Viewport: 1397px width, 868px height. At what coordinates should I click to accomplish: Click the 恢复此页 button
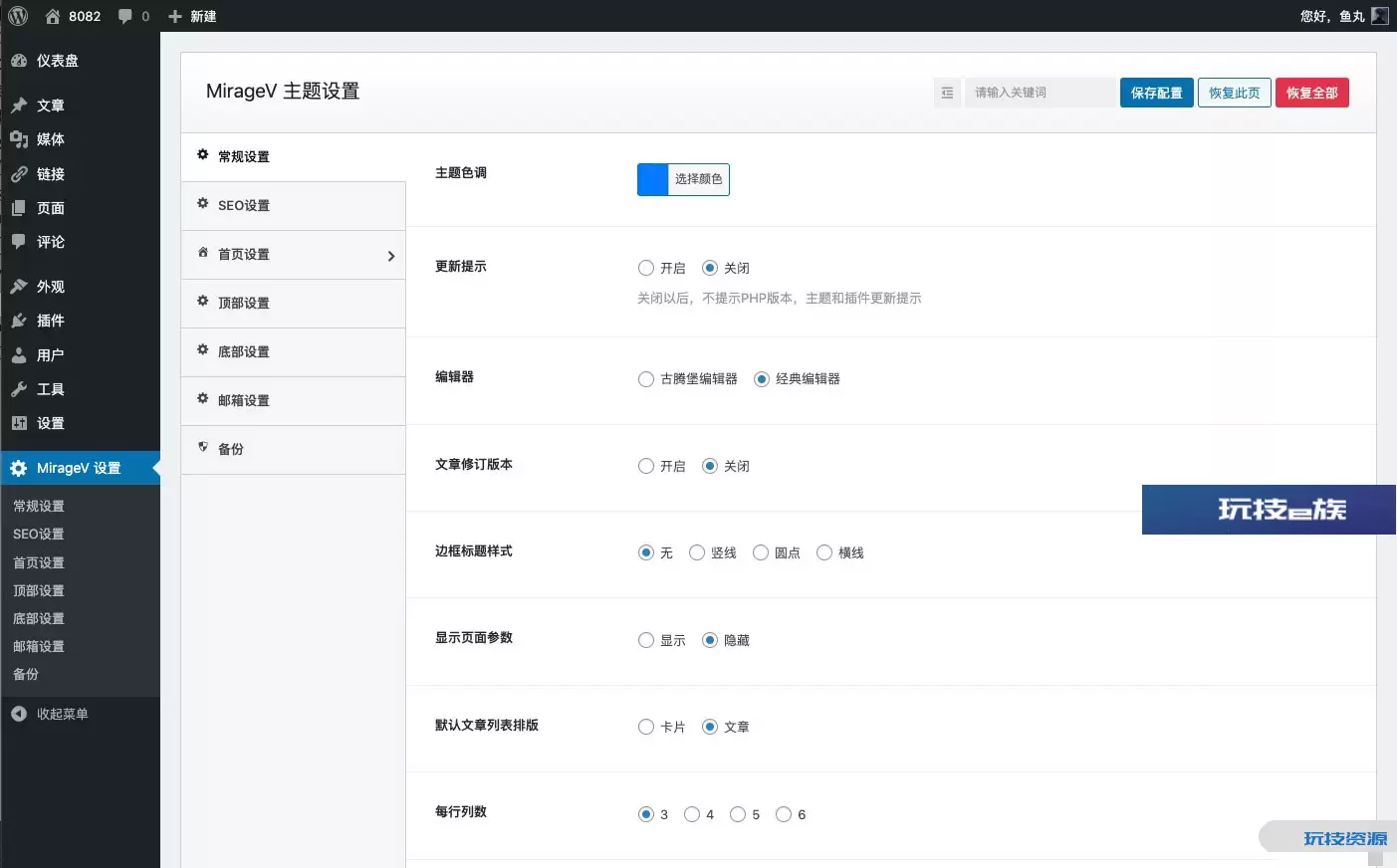coord(1235,93)
